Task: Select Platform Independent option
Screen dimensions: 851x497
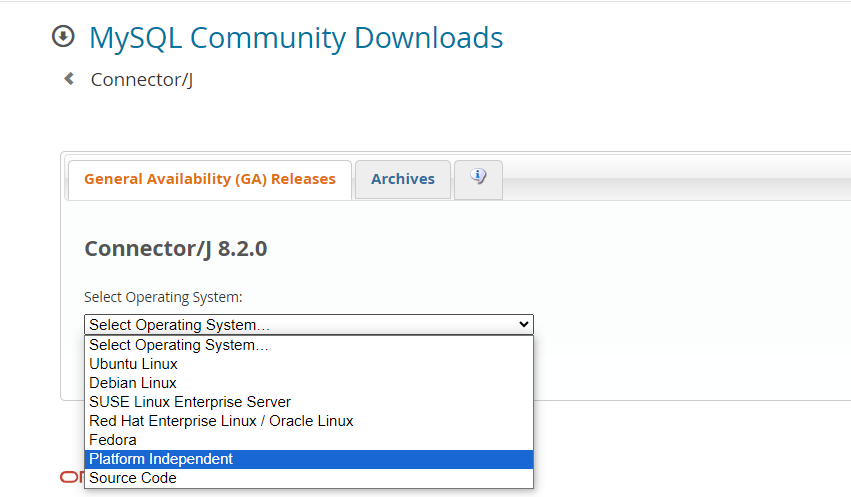Action: (309, 459)
